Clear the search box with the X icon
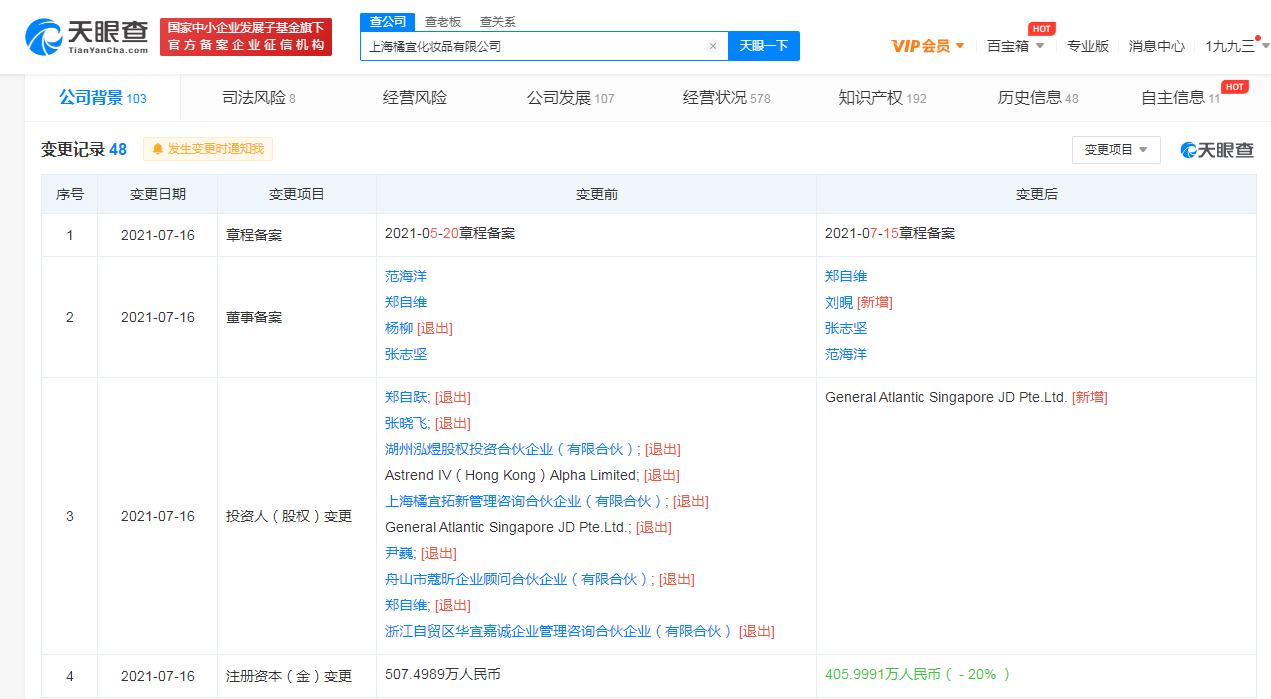Image resolution: width=1271 pixels, height=699 pixels. point(713,46)
